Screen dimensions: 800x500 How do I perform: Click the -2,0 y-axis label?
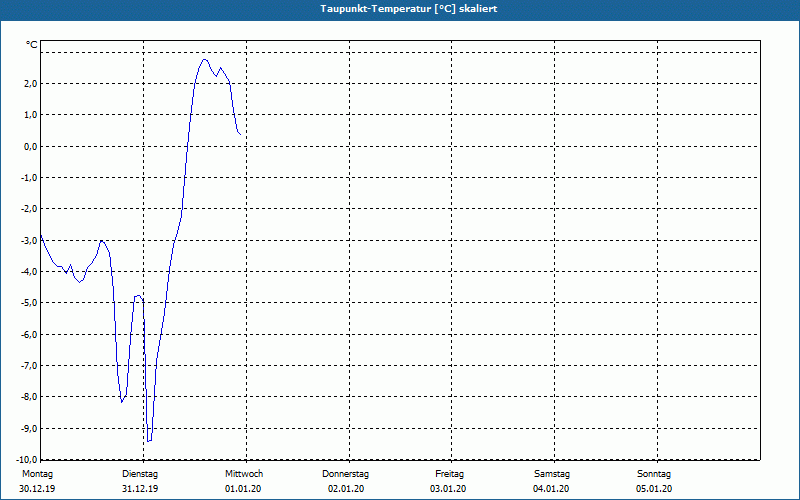29,209
